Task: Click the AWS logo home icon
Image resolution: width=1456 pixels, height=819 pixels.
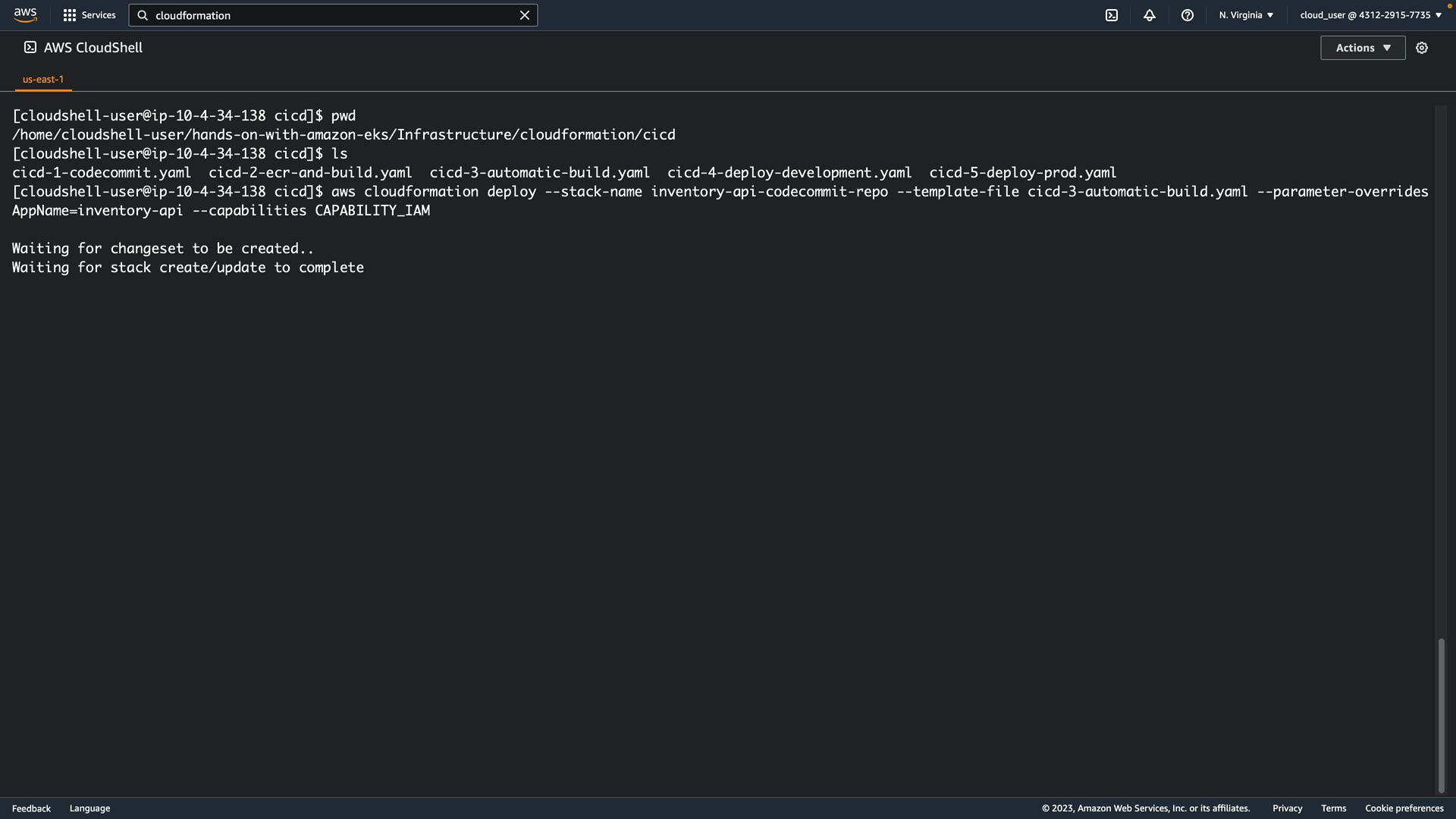Action: click(x=25, y=15)
